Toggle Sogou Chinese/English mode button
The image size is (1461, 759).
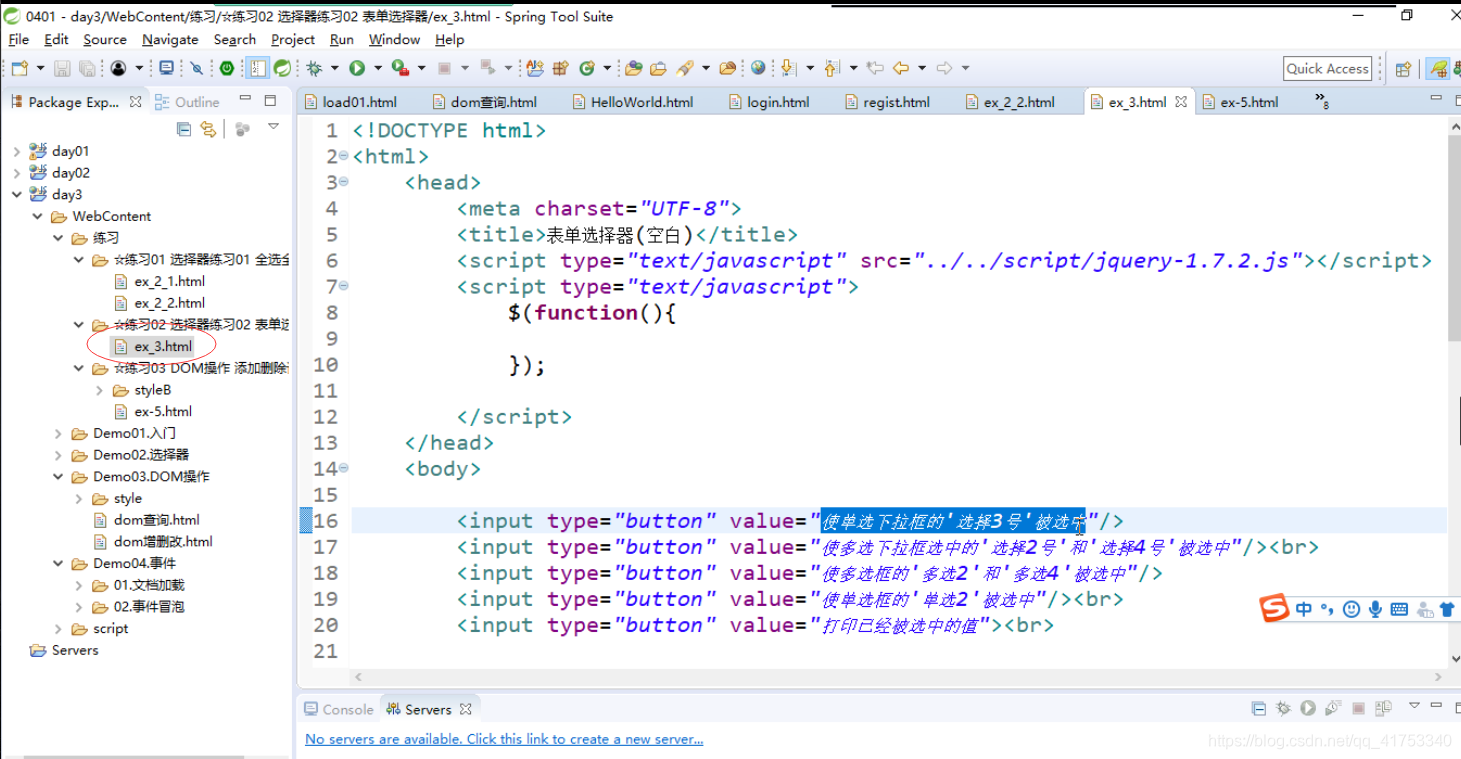point(1303,609)
